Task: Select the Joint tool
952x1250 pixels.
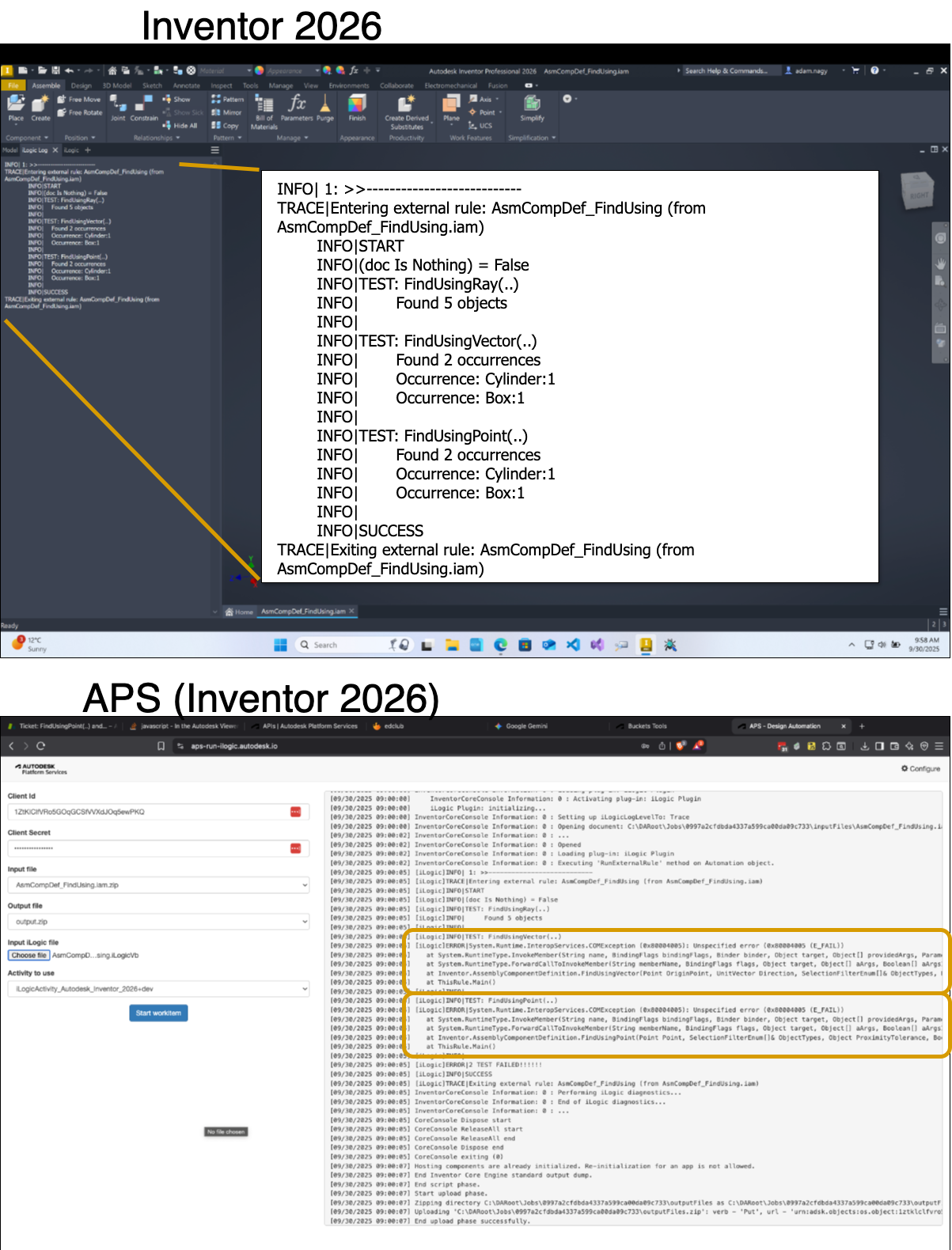Action: (x=117, y=107)
